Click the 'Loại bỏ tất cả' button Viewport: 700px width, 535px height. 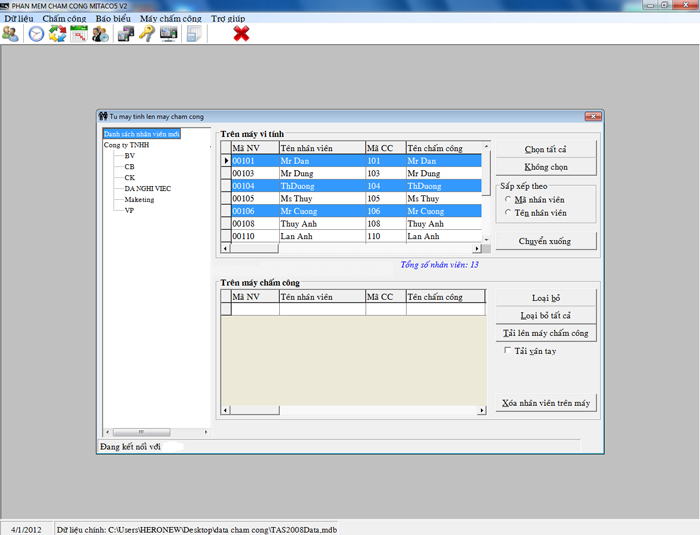(x=546, y=315)
